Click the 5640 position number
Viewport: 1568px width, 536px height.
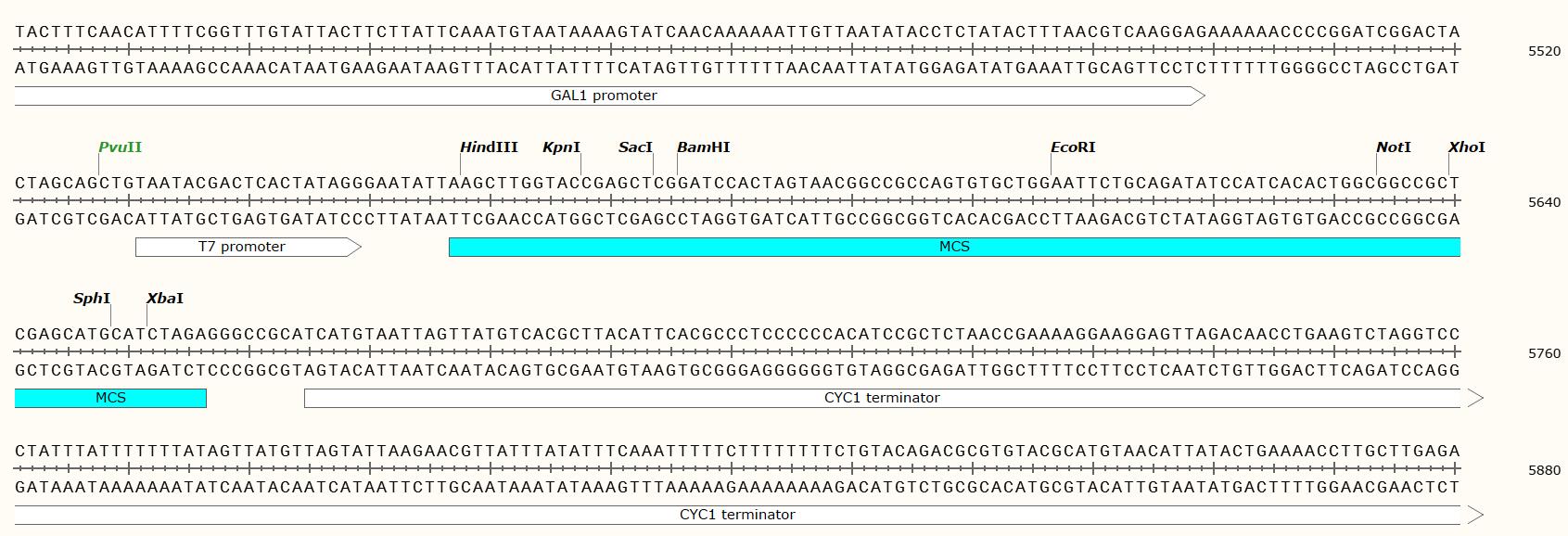pyautogui.click(x=1544, y=202)
